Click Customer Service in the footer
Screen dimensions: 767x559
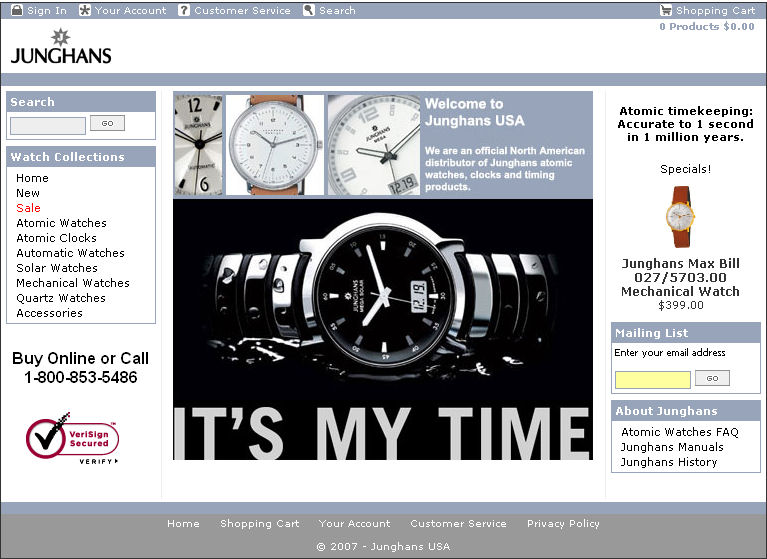tap(458, 524)
